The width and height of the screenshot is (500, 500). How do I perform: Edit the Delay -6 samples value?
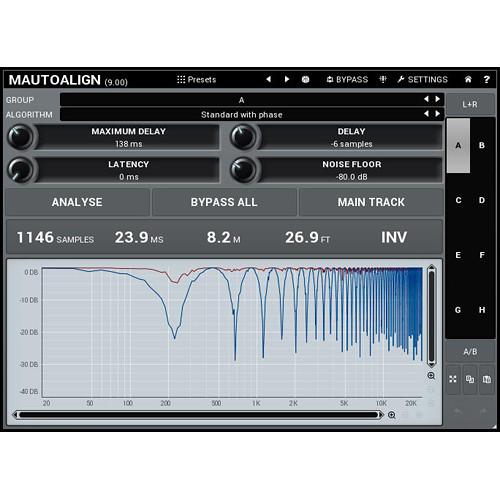(352, 144)
